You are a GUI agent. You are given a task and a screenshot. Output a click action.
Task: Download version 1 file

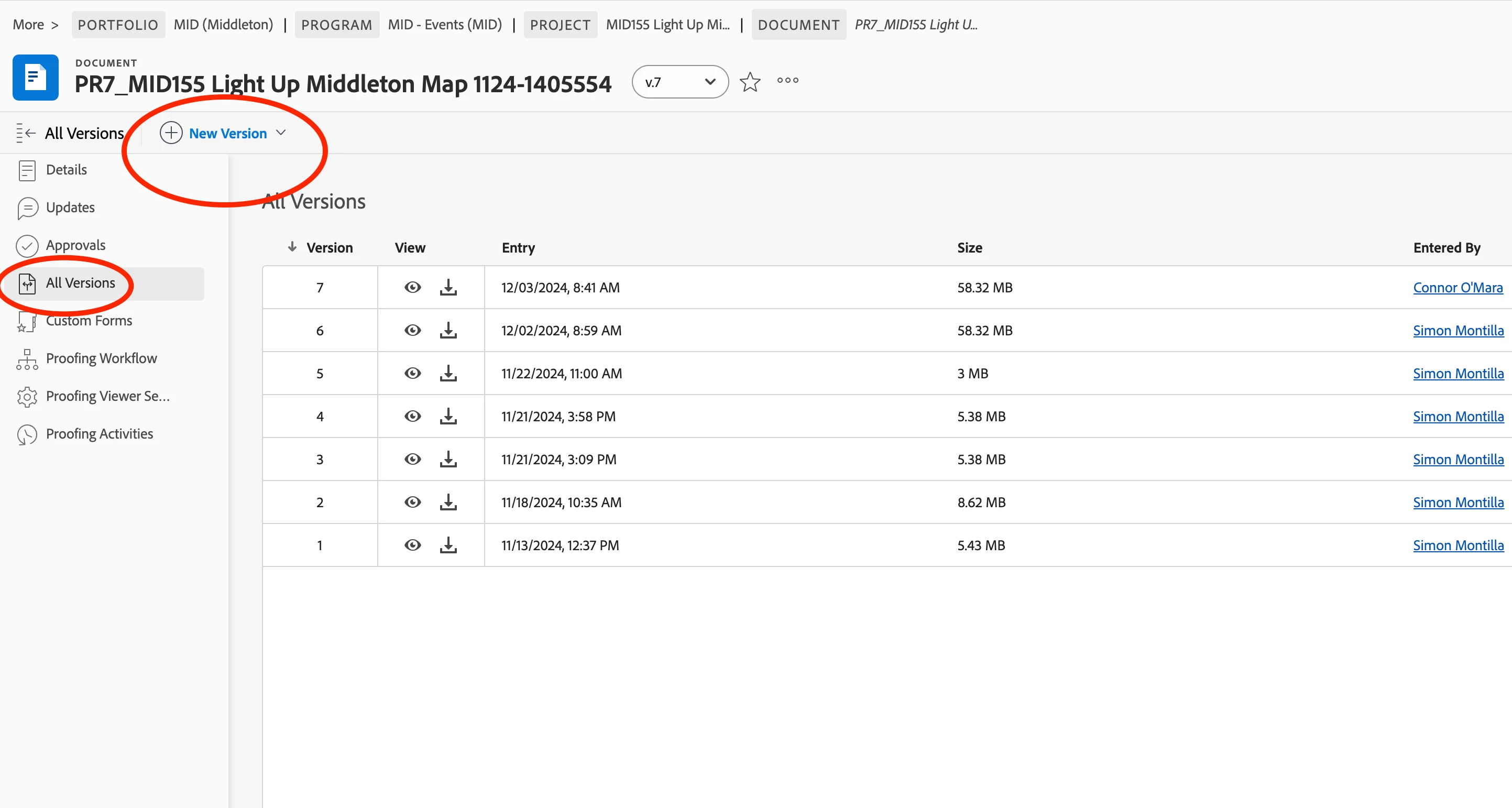click(448, 545)
